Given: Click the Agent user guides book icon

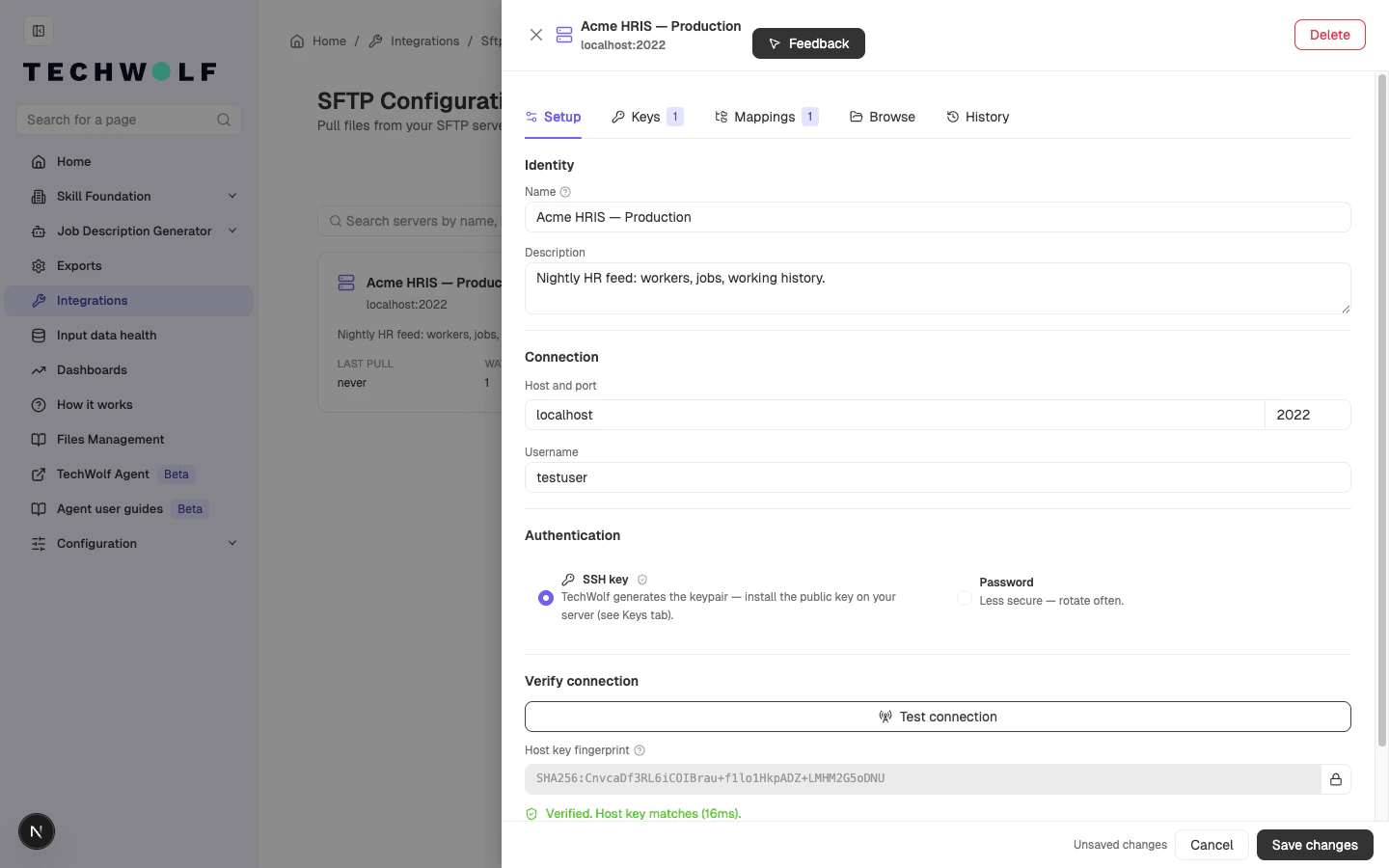Looking at the screenshot, I should pos(39,509).
